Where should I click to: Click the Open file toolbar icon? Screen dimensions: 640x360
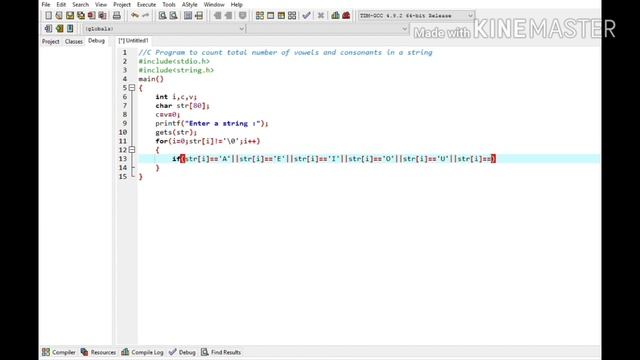59,16
